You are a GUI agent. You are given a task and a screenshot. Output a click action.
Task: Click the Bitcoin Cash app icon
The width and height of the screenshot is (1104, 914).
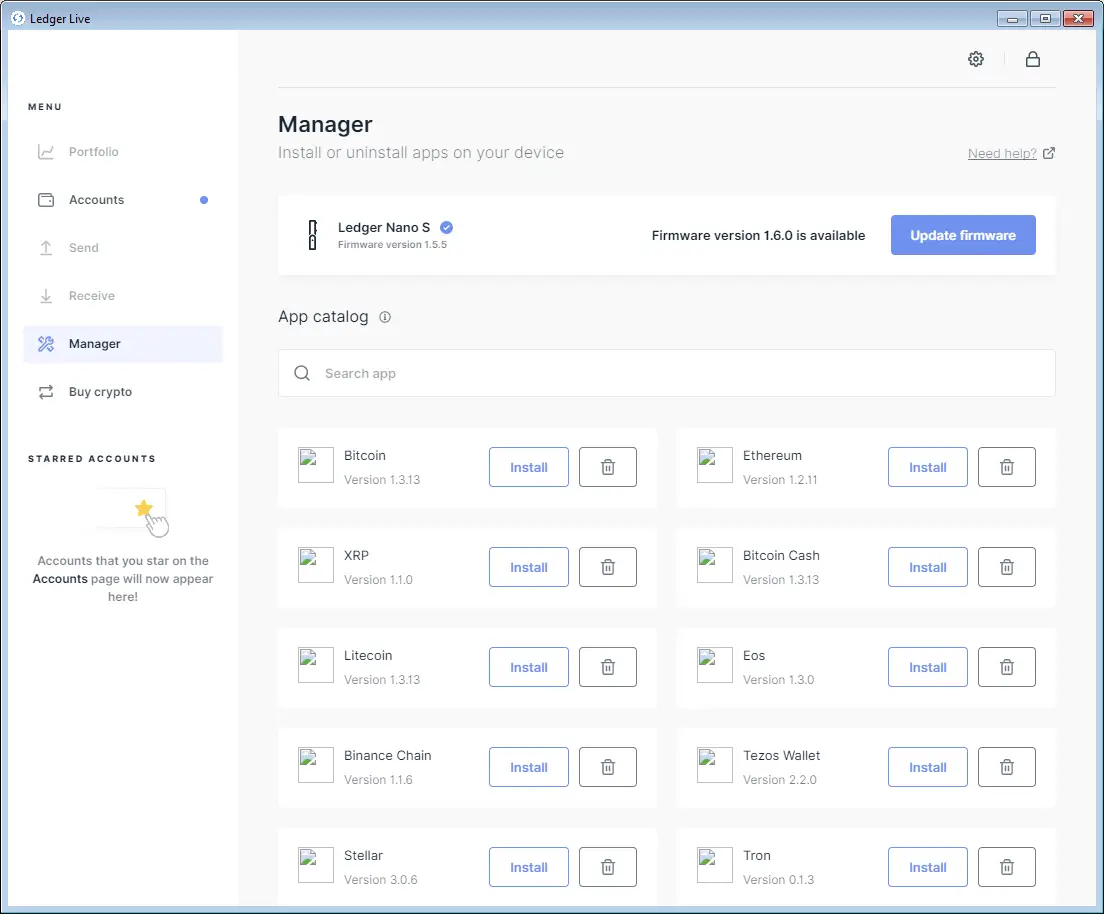(715, 565)
